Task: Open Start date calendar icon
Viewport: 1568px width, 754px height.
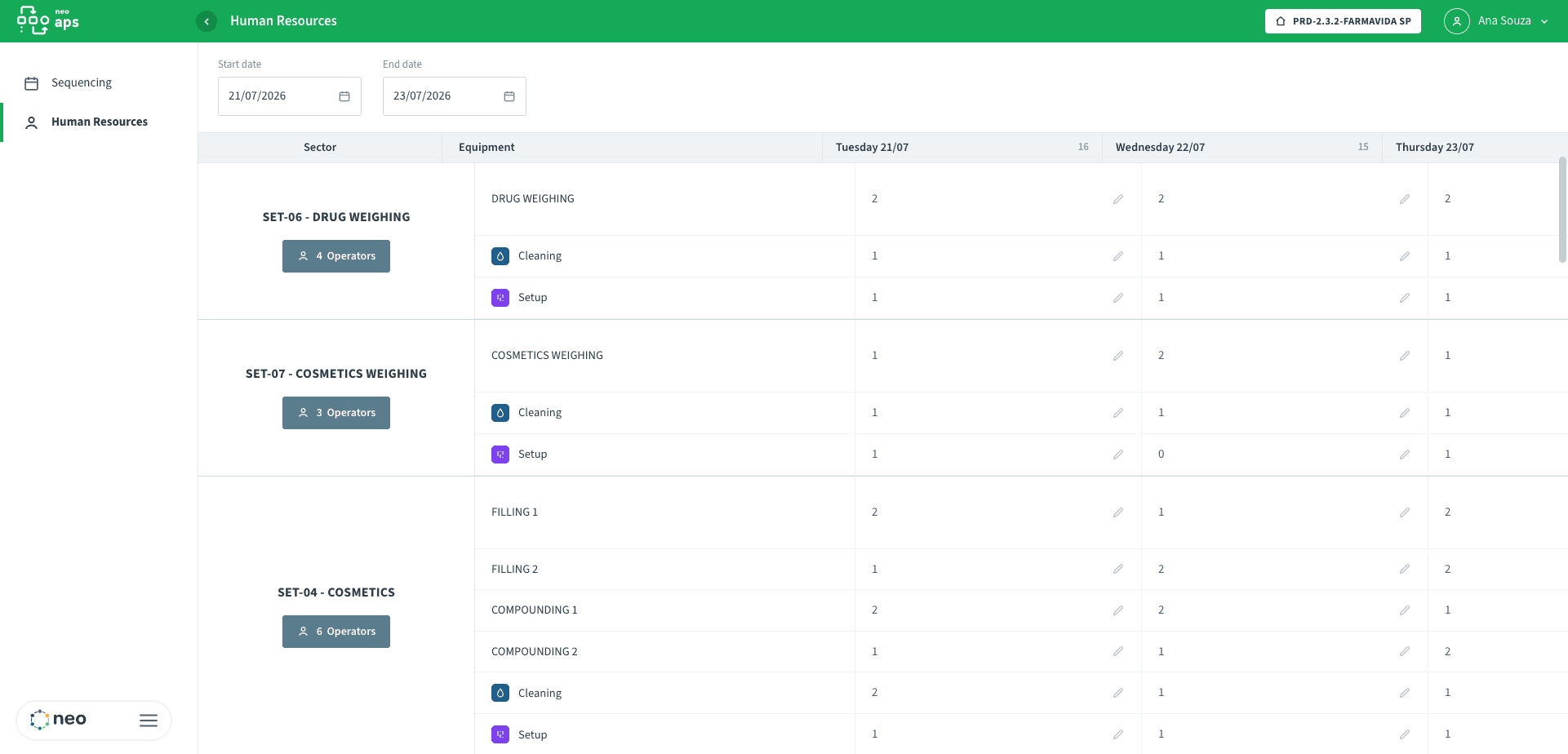Action: click(344, 96)
